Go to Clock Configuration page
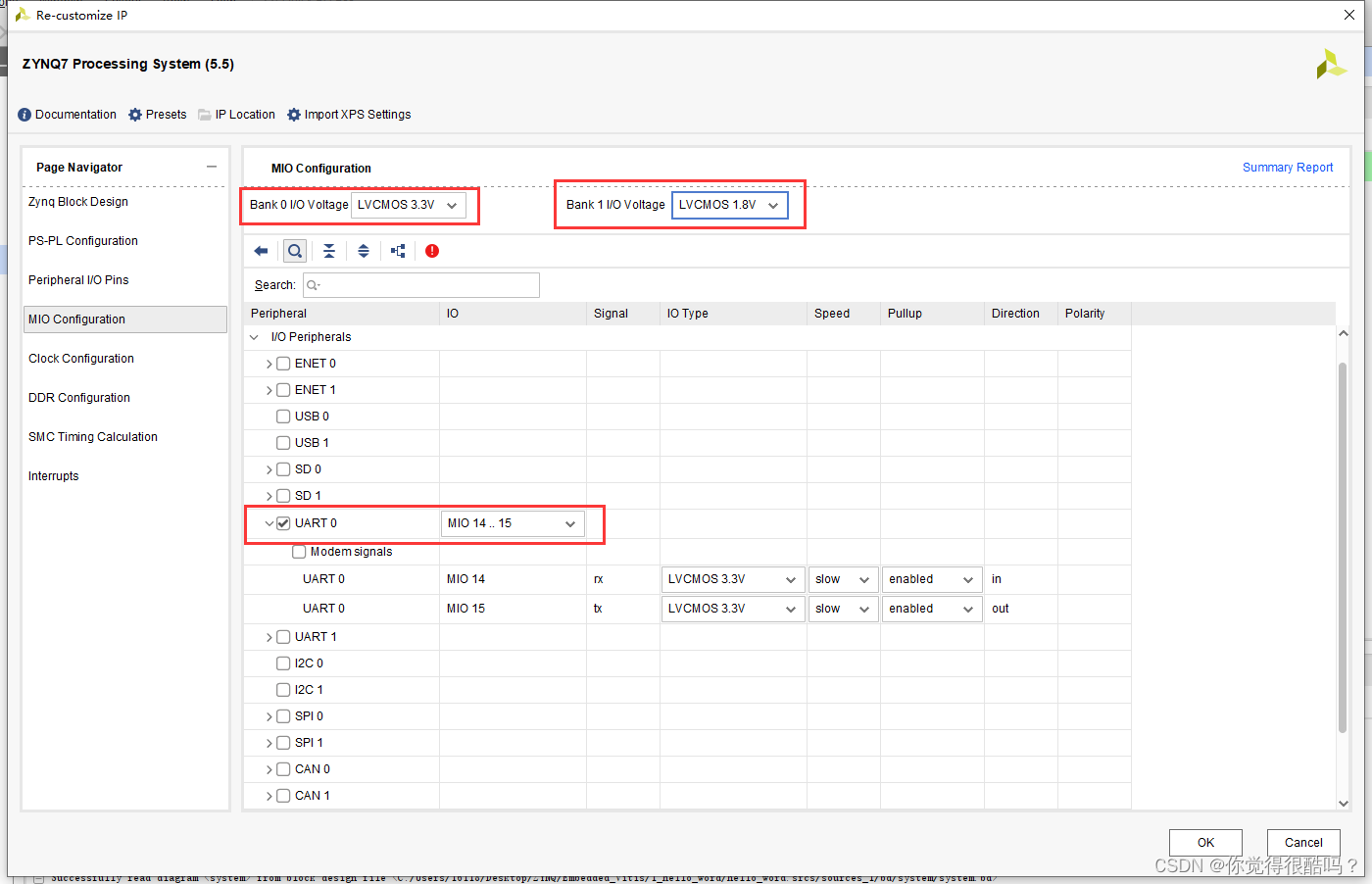 pos(81,359)
